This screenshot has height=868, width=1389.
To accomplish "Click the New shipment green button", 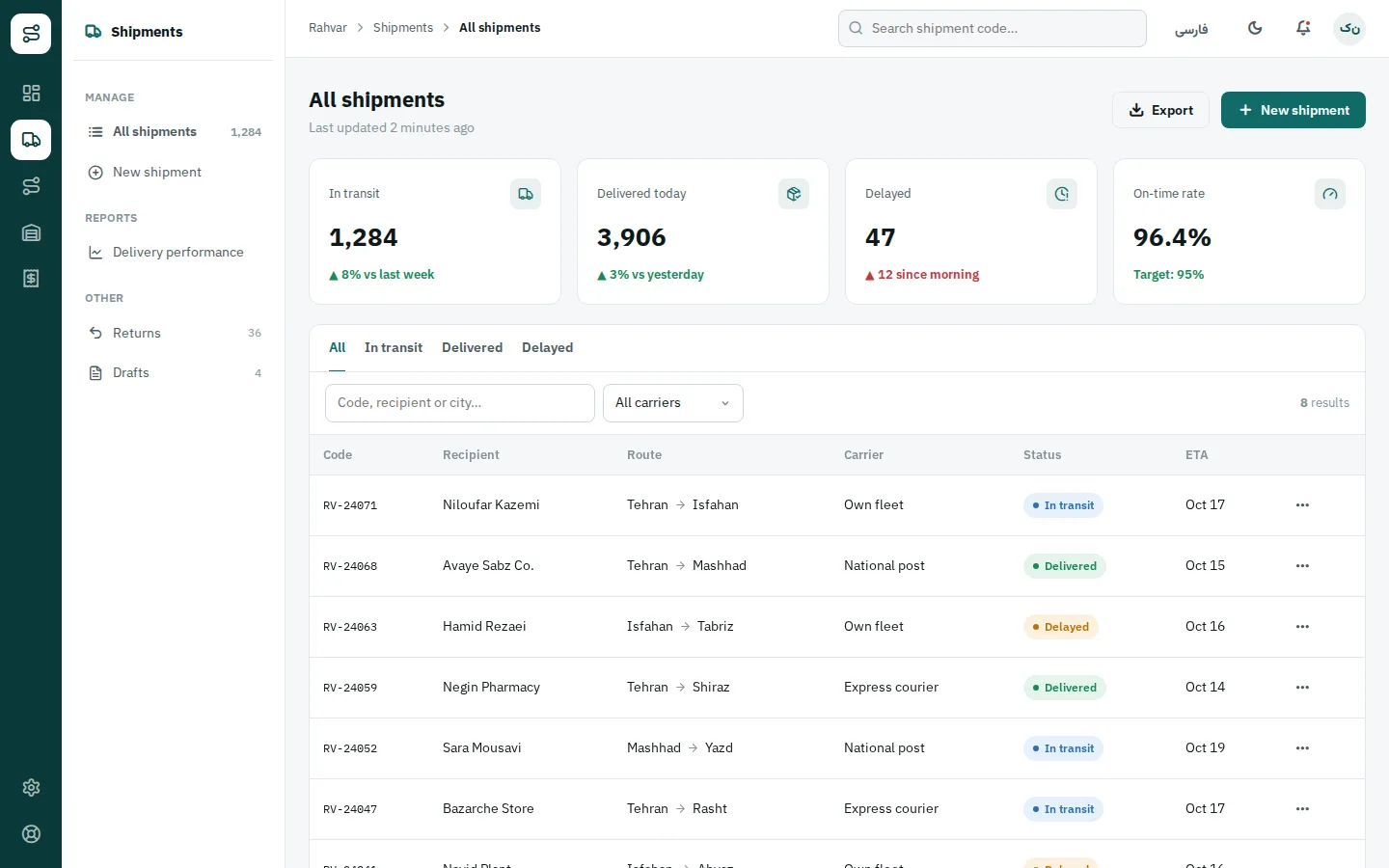I will click(1294, 110).
